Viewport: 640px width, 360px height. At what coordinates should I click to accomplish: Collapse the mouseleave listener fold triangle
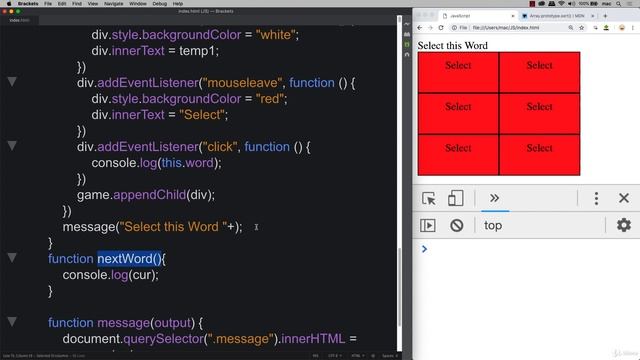tap(12, 82)
